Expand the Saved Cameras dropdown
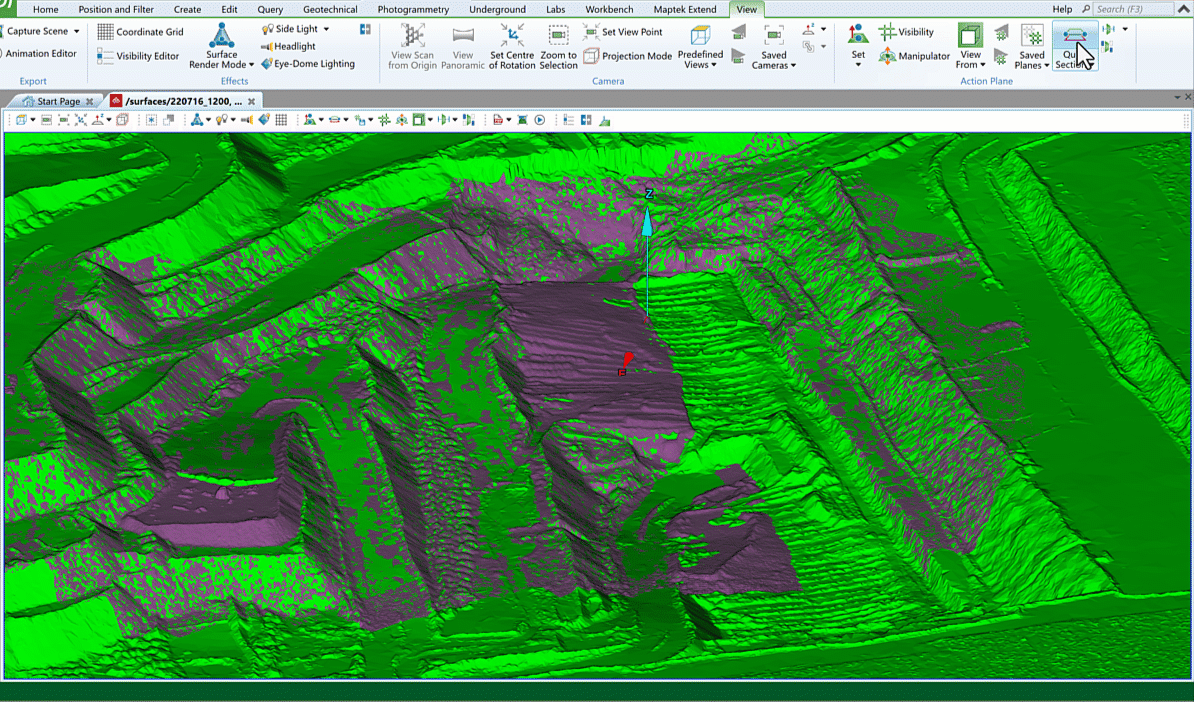The height and width of the screenshot is (702, 1194). (x=774, y=65)
